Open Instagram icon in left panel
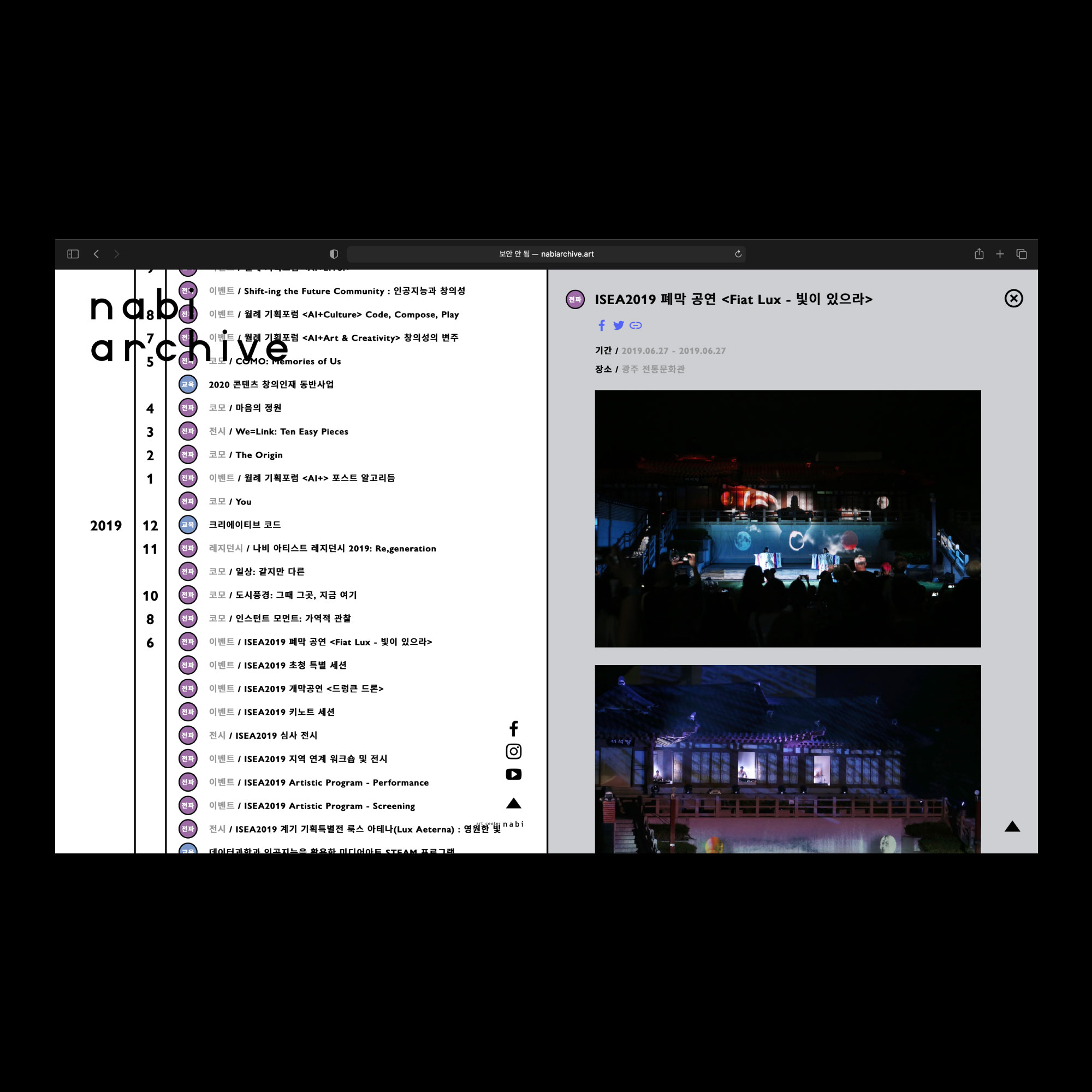Viewport: 1092px width, 1092px height. 513,751
